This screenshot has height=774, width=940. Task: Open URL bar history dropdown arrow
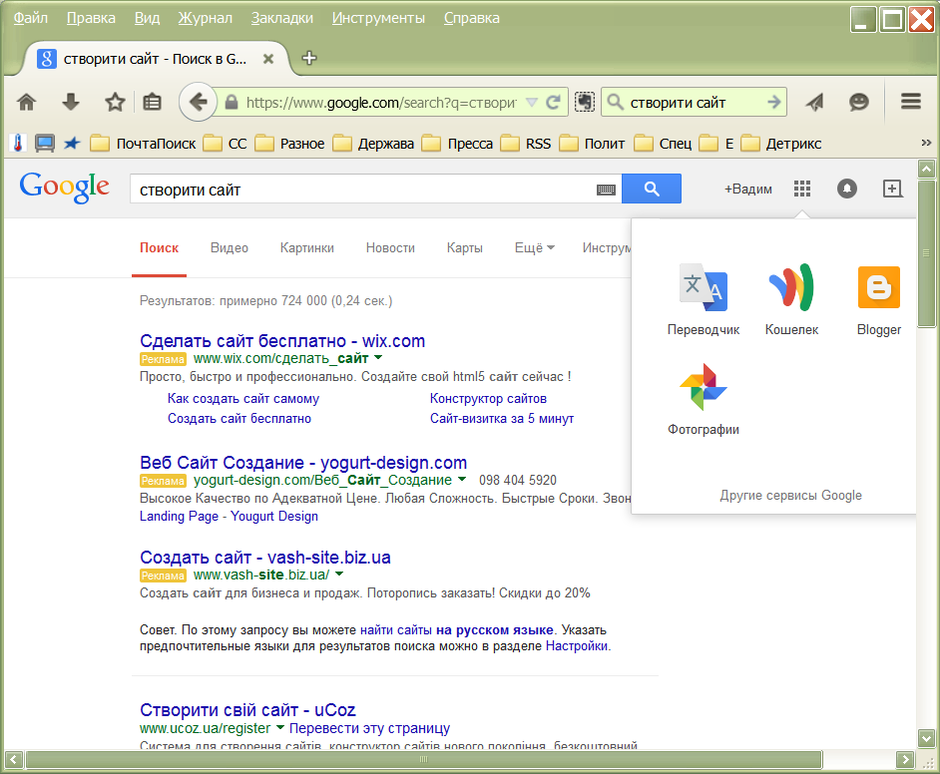[x=531, y=103]
